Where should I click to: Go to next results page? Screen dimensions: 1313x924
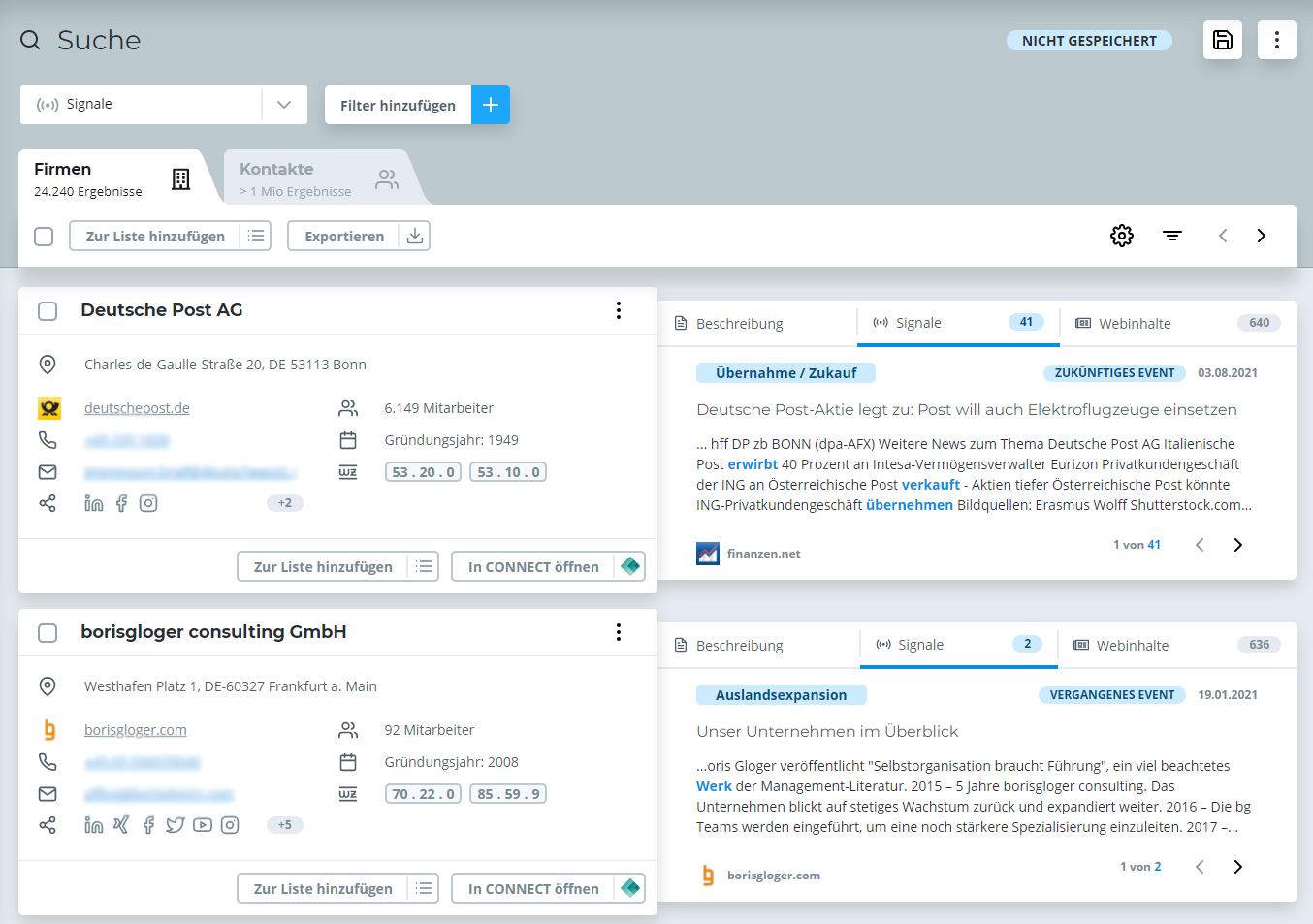point(1262,236)
